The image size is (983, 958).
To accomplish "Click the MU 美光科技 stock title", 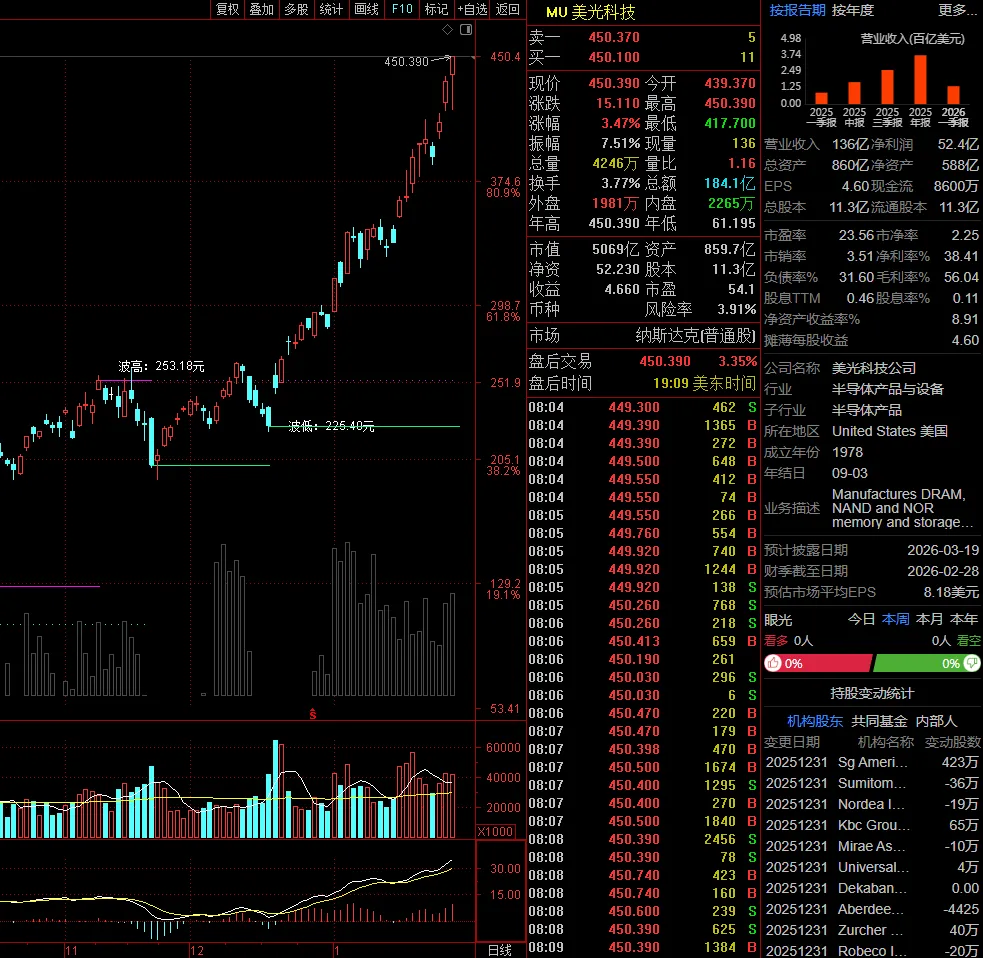I will (x=591, y=12).
